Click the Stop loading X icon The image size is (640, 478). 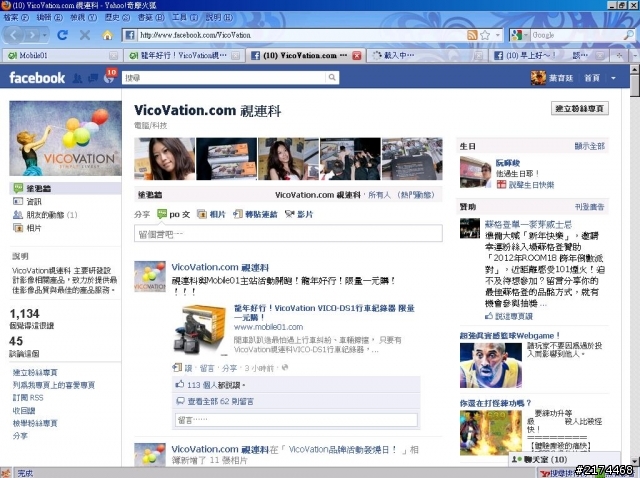(85, 35)
